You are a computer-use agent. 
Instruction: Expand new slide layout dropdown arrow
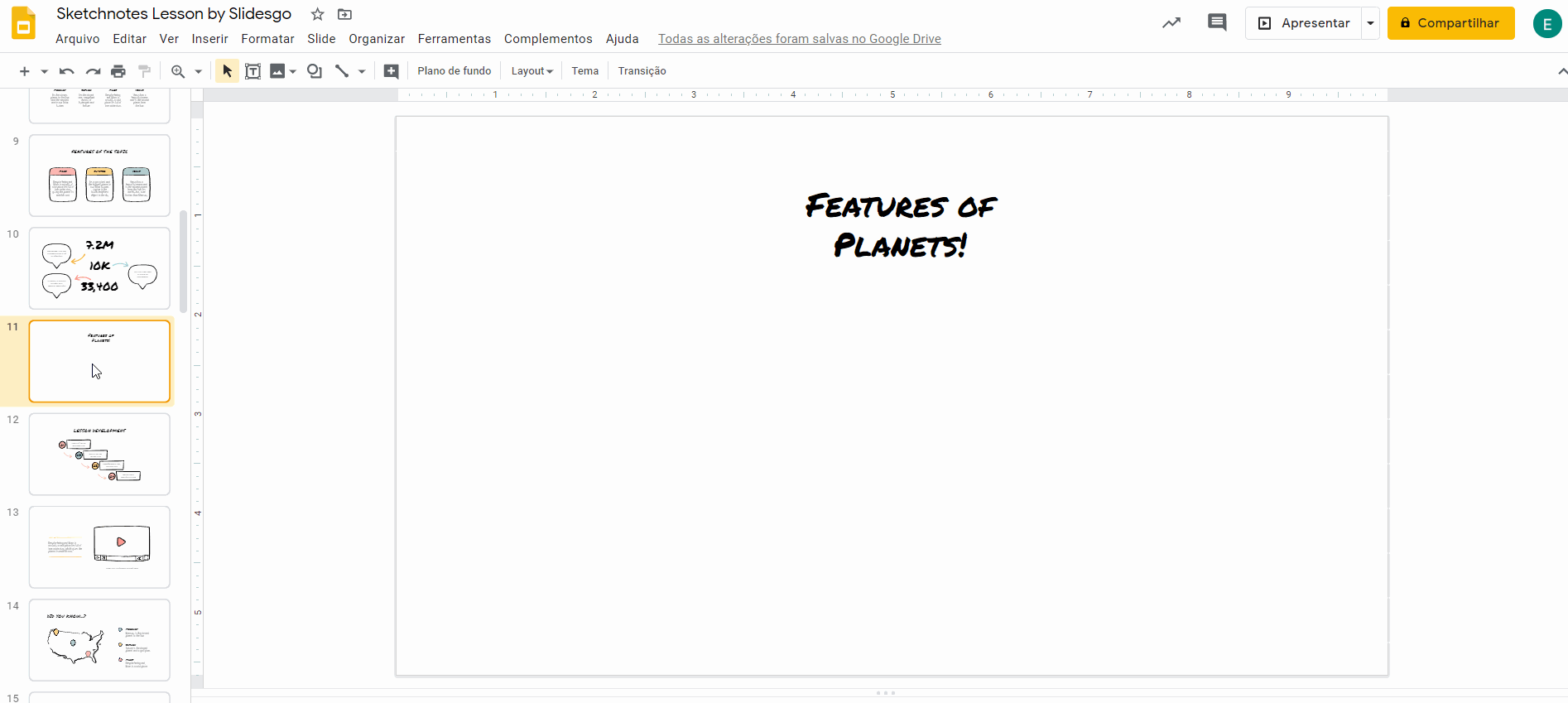point(44,71)
